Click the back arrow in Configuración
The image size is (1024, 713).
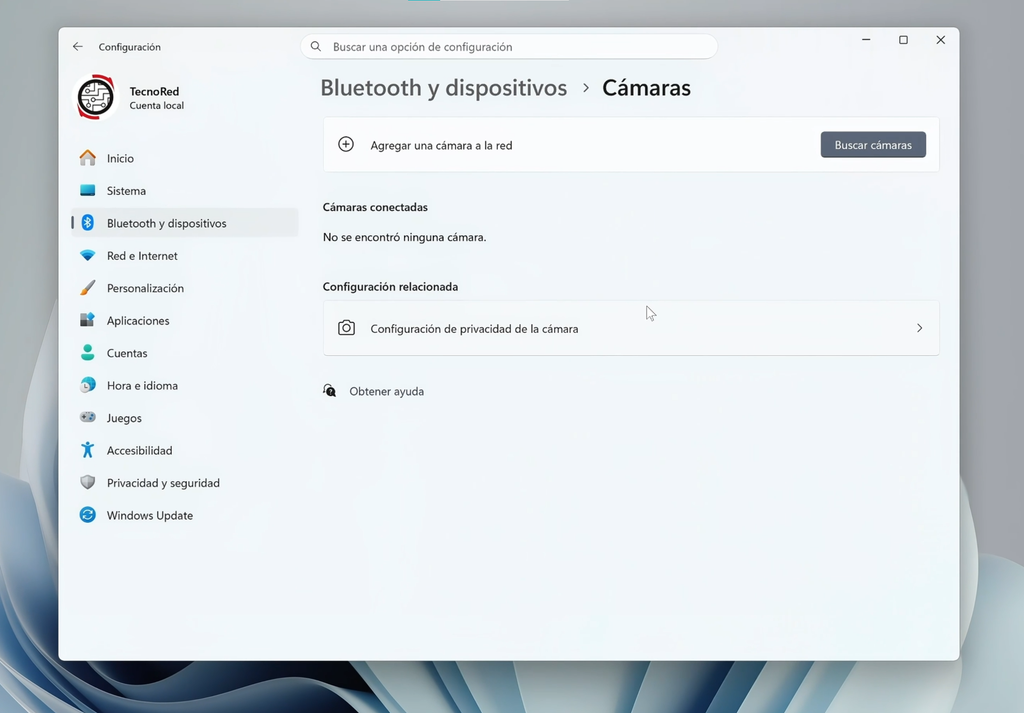[78, 46]
